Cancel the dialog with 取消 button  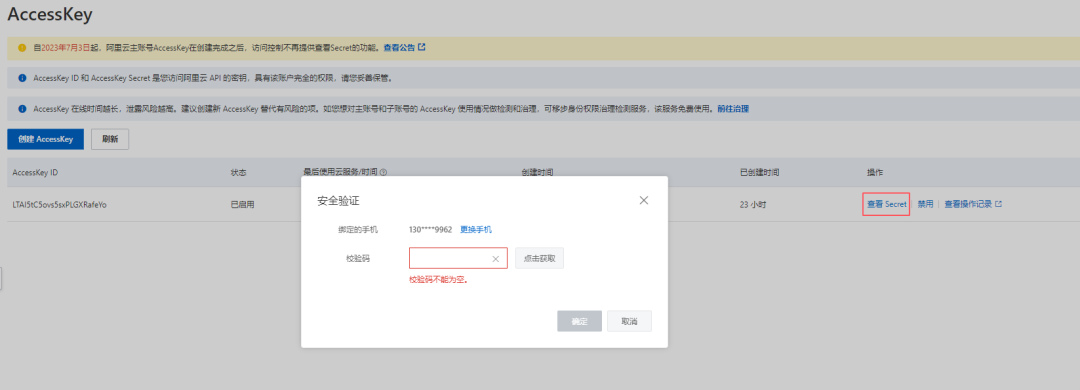tap(629, 321)
